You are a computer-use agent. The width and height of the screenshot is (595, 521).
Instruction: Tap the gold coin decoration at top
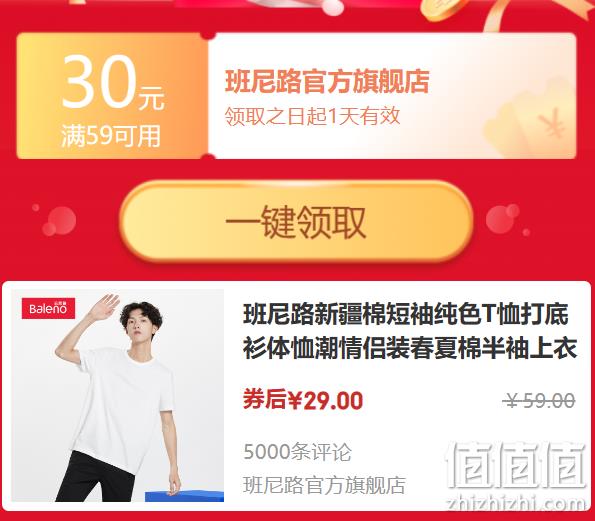[x=444, y=9]
